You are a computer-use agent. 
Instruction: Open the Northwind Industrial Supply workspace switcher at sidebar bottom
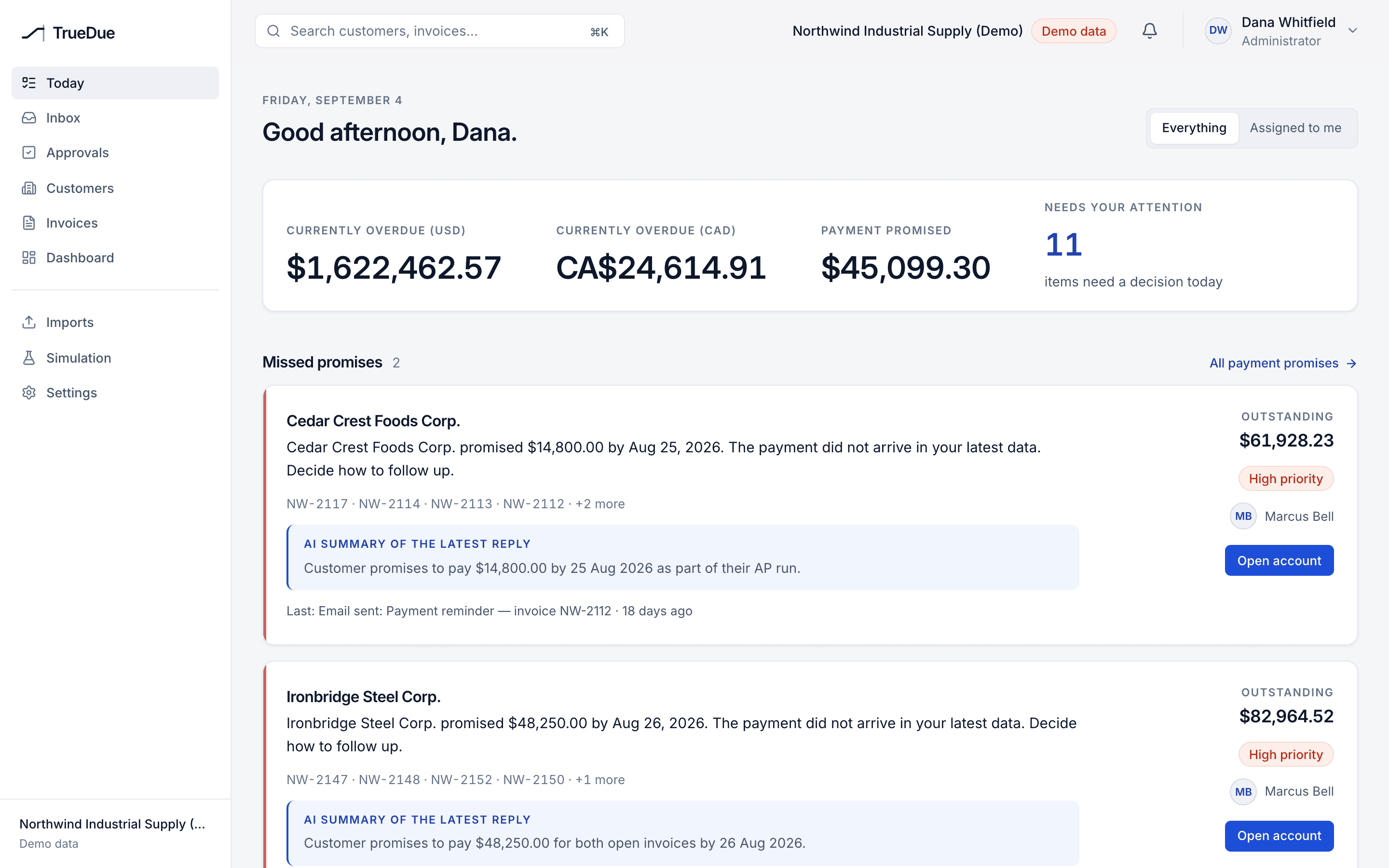pyautogui.click(x=115, y=833)
